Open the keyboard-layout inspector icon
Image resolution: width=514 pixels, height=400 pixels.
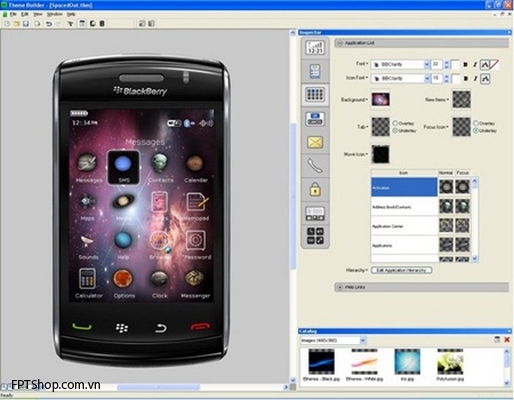[x=315, y=213]
